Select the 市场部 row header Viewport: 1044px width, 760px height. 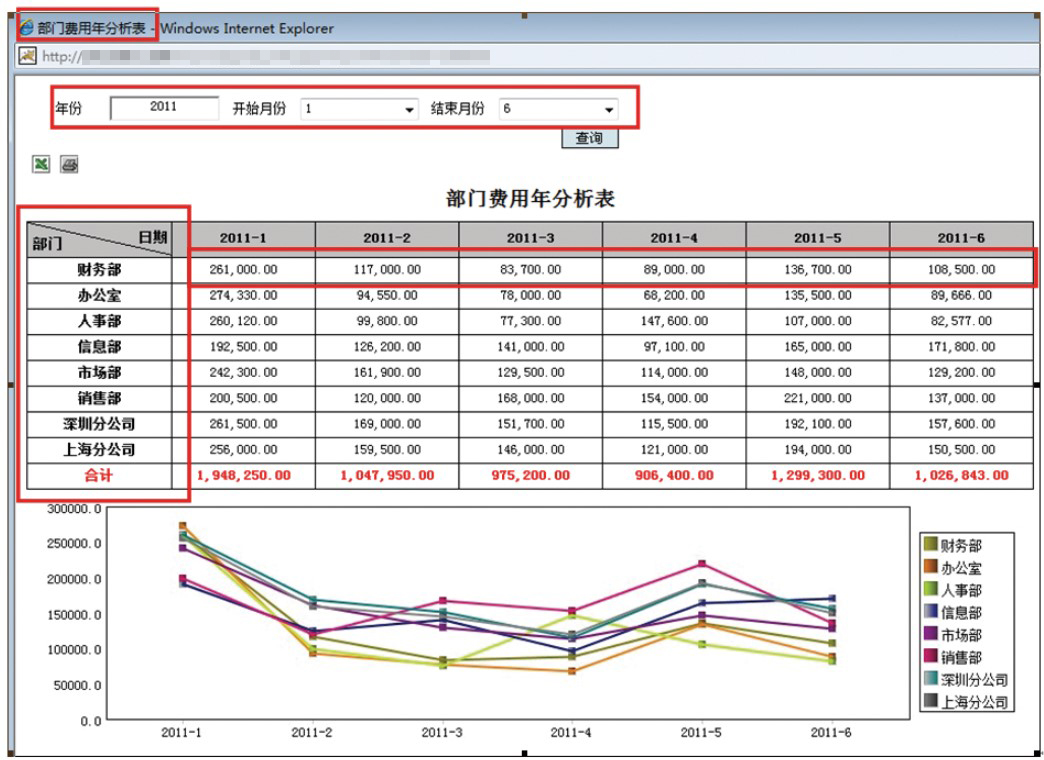99,372
